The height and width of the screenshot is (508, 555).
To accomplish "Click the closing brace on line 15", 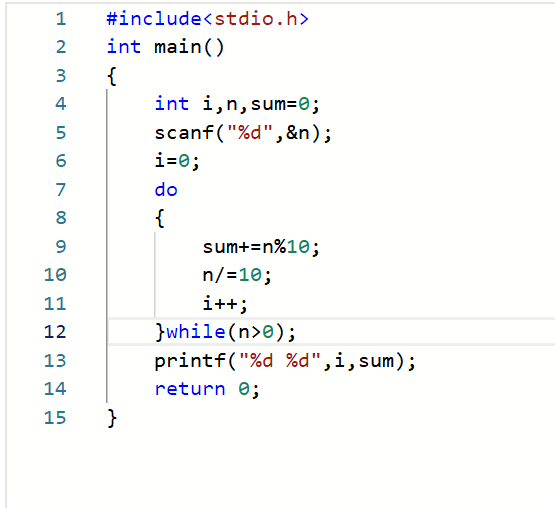I will click(x=112, y=418).
